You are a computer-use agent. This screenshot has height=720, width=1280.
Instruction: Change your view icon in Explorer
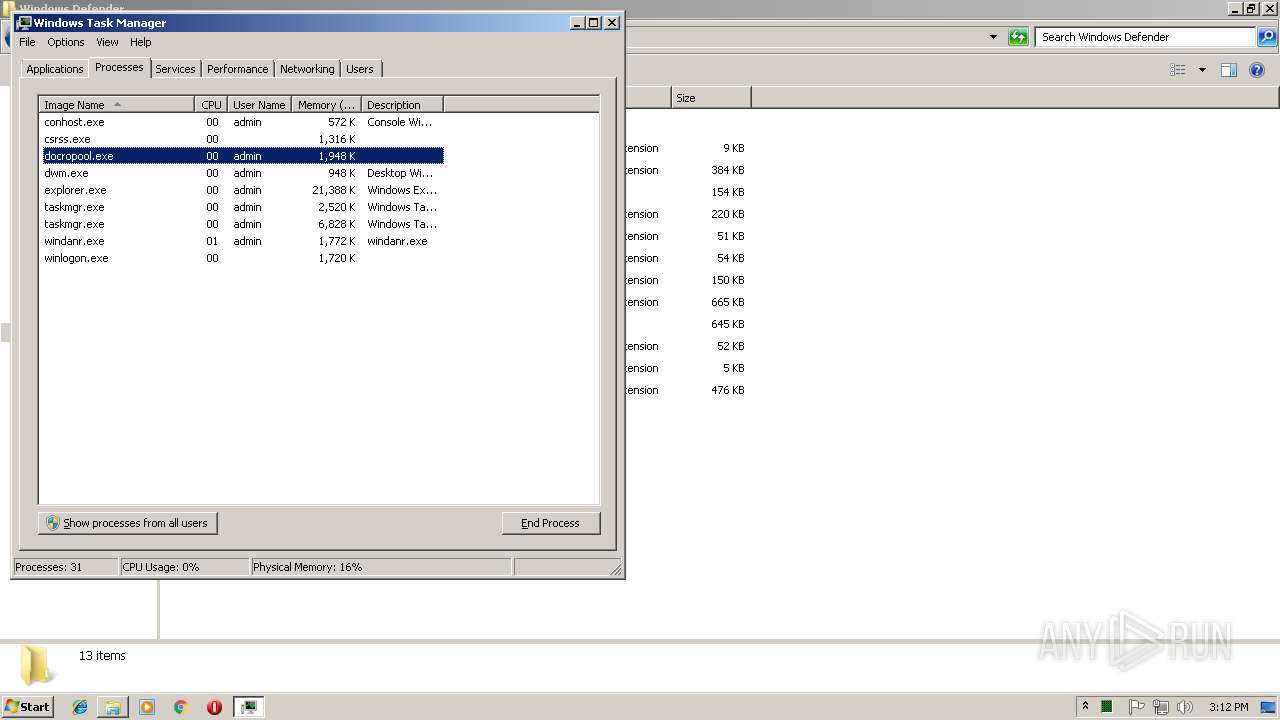(1178, 70)
